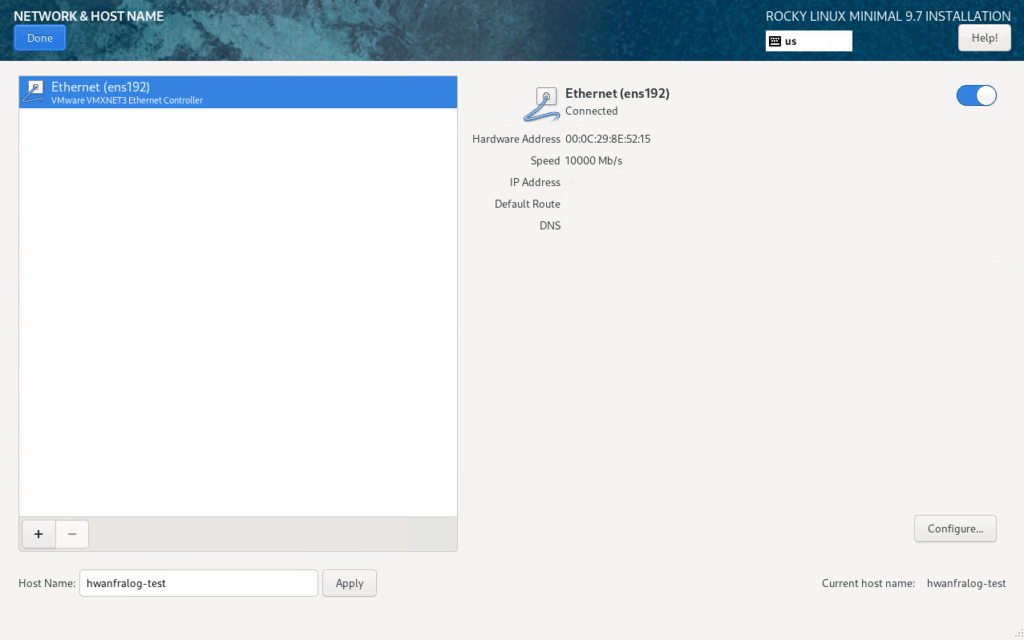Viewport: 1024px width, 640px height.
Task: Click the current host name value on the right
Action: click(x=966, y=583)
